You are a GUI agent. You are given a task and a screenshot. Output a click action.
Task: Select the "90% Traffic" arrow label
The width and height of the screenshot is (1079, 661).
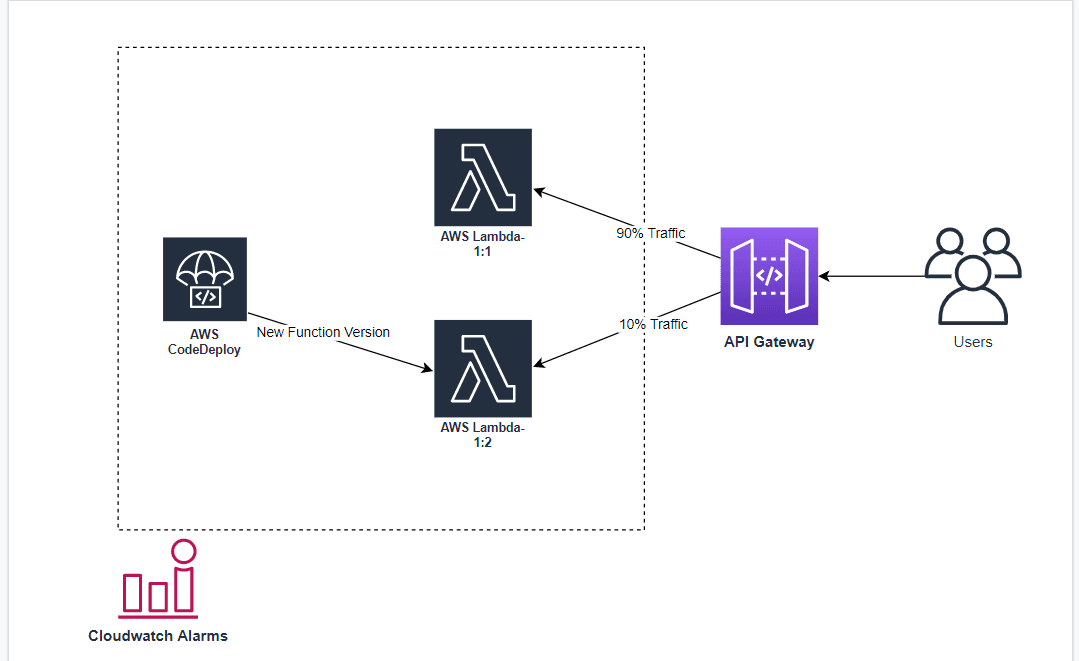pyautogui.click(x=650, y=233)
